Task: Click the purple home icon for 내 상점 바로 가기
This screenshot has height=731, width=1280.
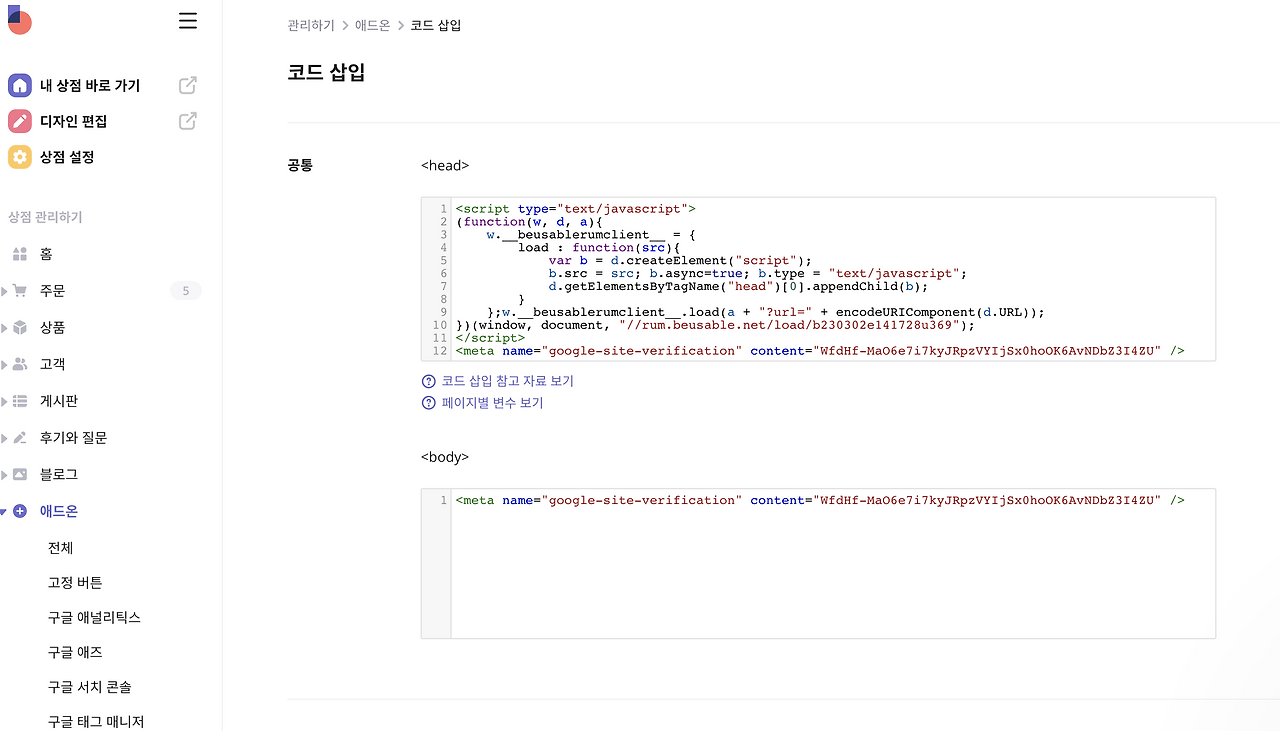Action: [x=20, y=86]
